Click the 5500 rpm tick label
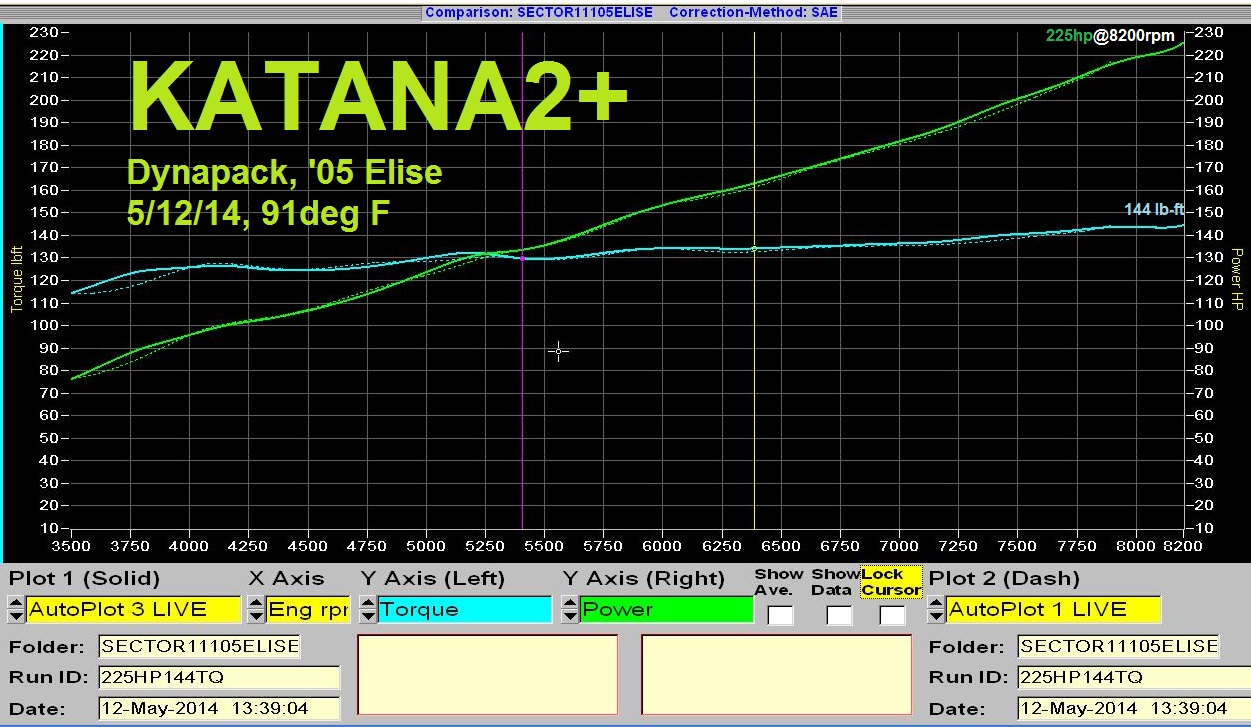This screenshot has height=727, width=1251. [544, 546]
